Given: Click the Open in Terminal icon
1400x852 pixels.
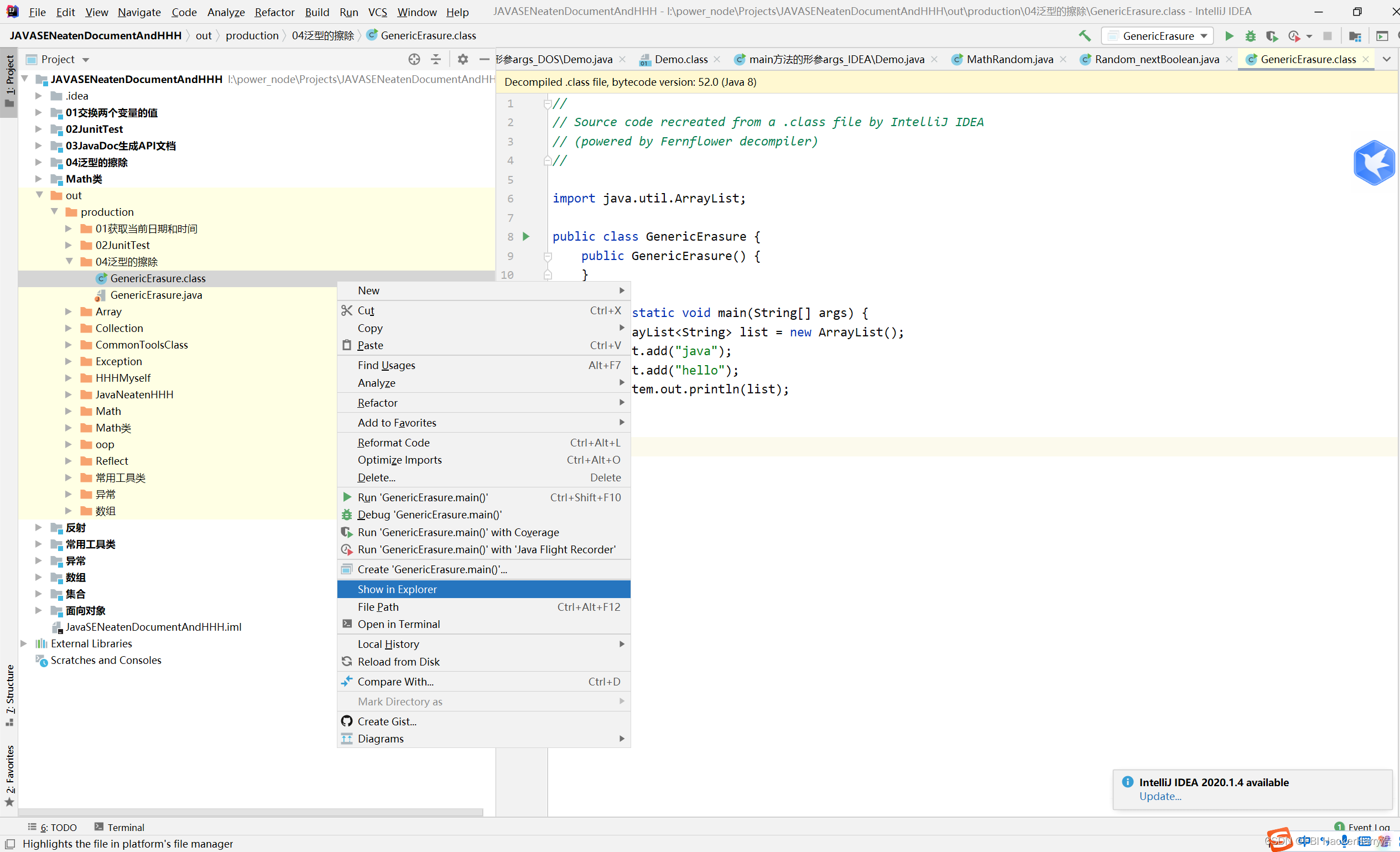Looking at the screenshot, I should click(x=347, y=624).
